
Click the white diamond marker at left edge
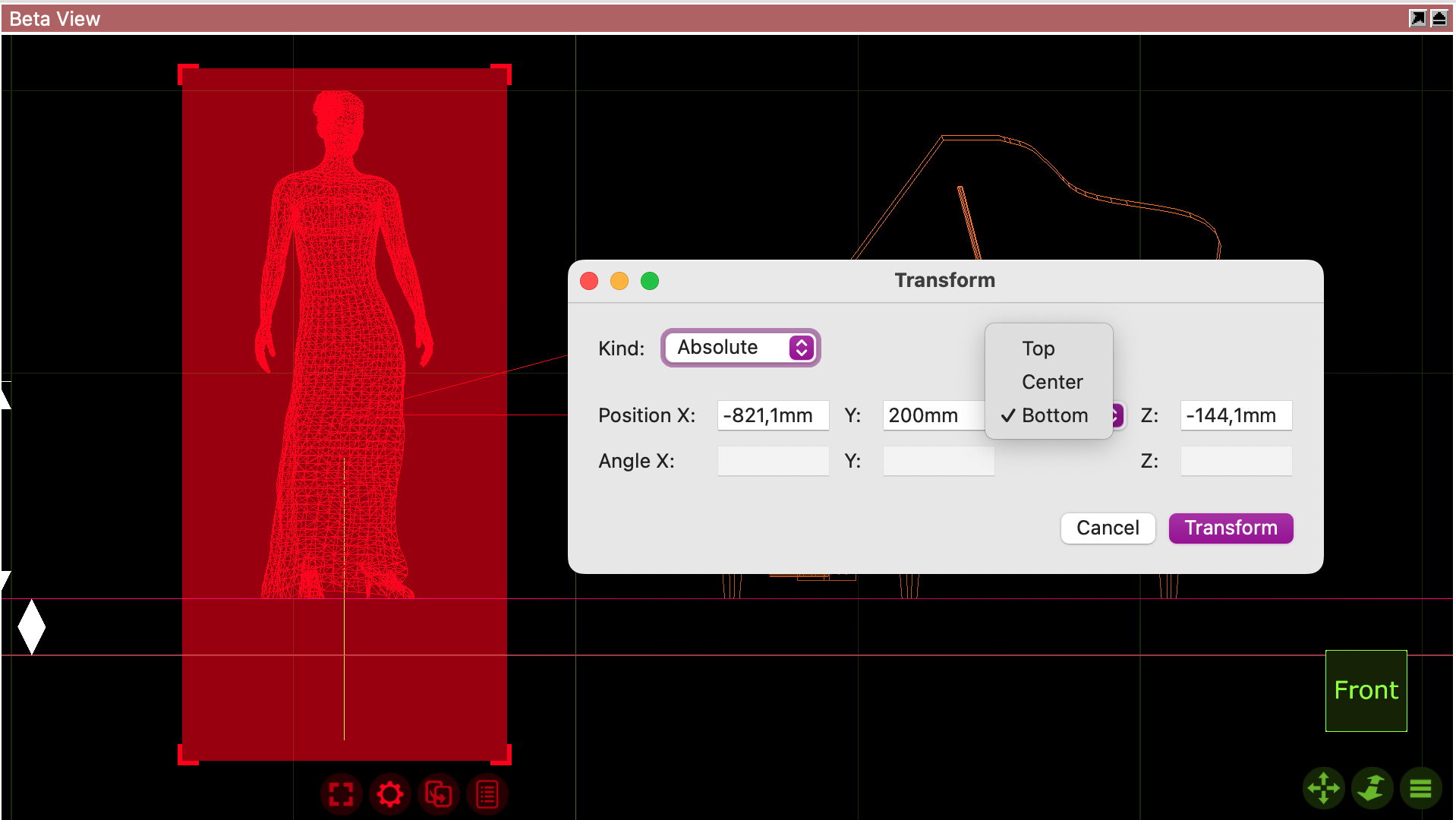pos(31,627)
